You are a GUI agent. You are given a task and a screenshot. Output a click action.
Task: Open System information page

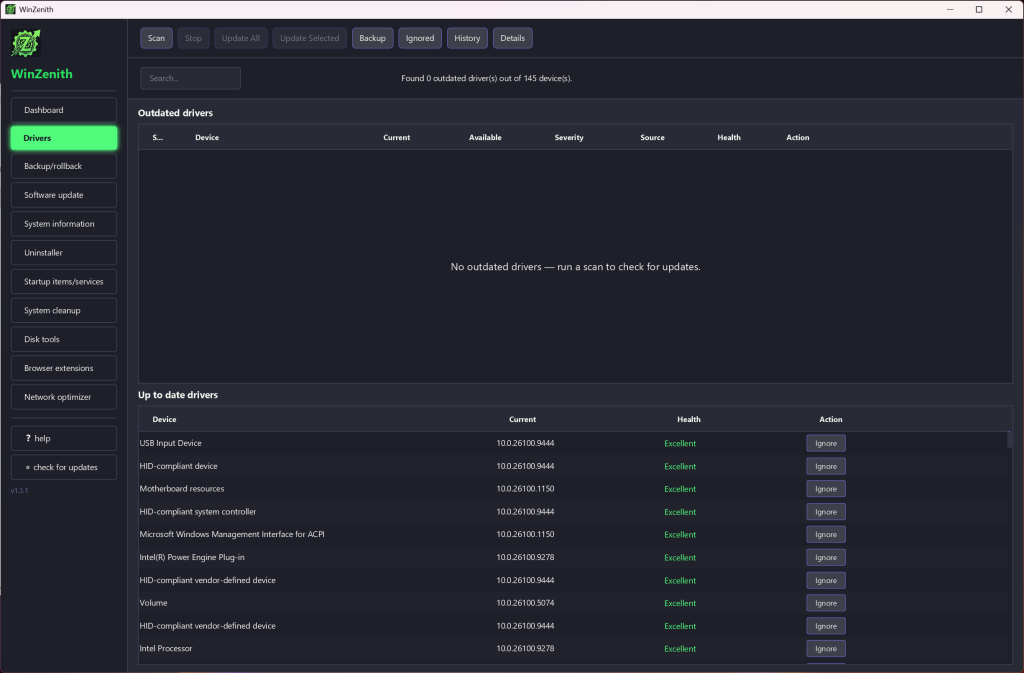pos(64,224)
